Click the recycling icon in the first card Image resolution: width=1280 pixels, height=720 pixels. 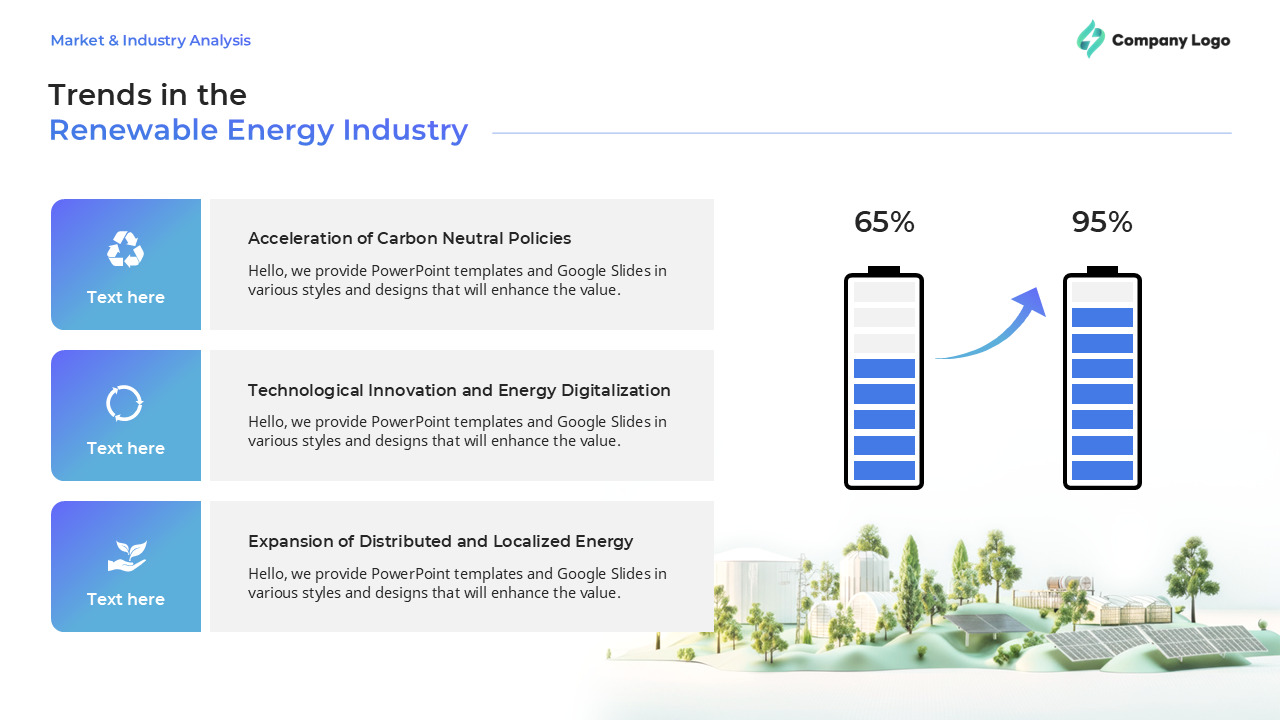pyautogui.click(x=125, y=249)
